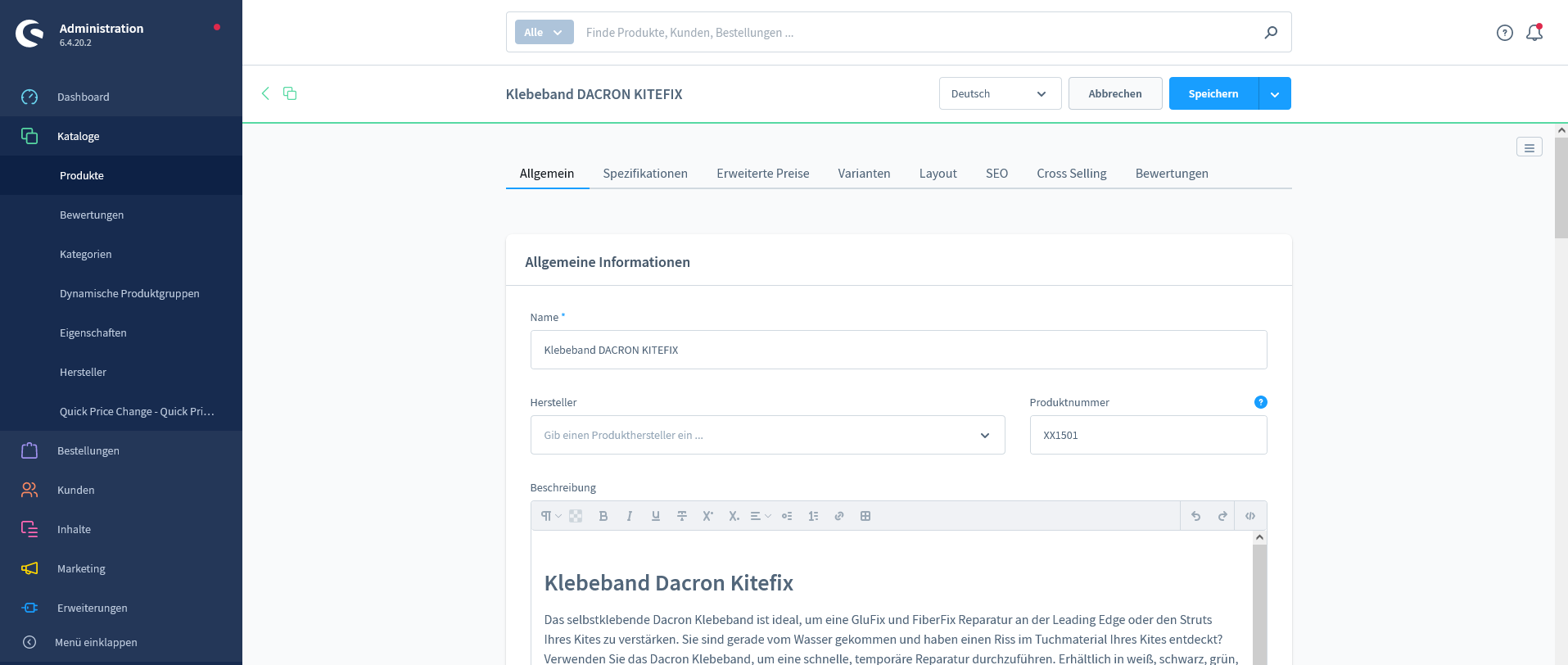Go back with the arrow icon

265,93
